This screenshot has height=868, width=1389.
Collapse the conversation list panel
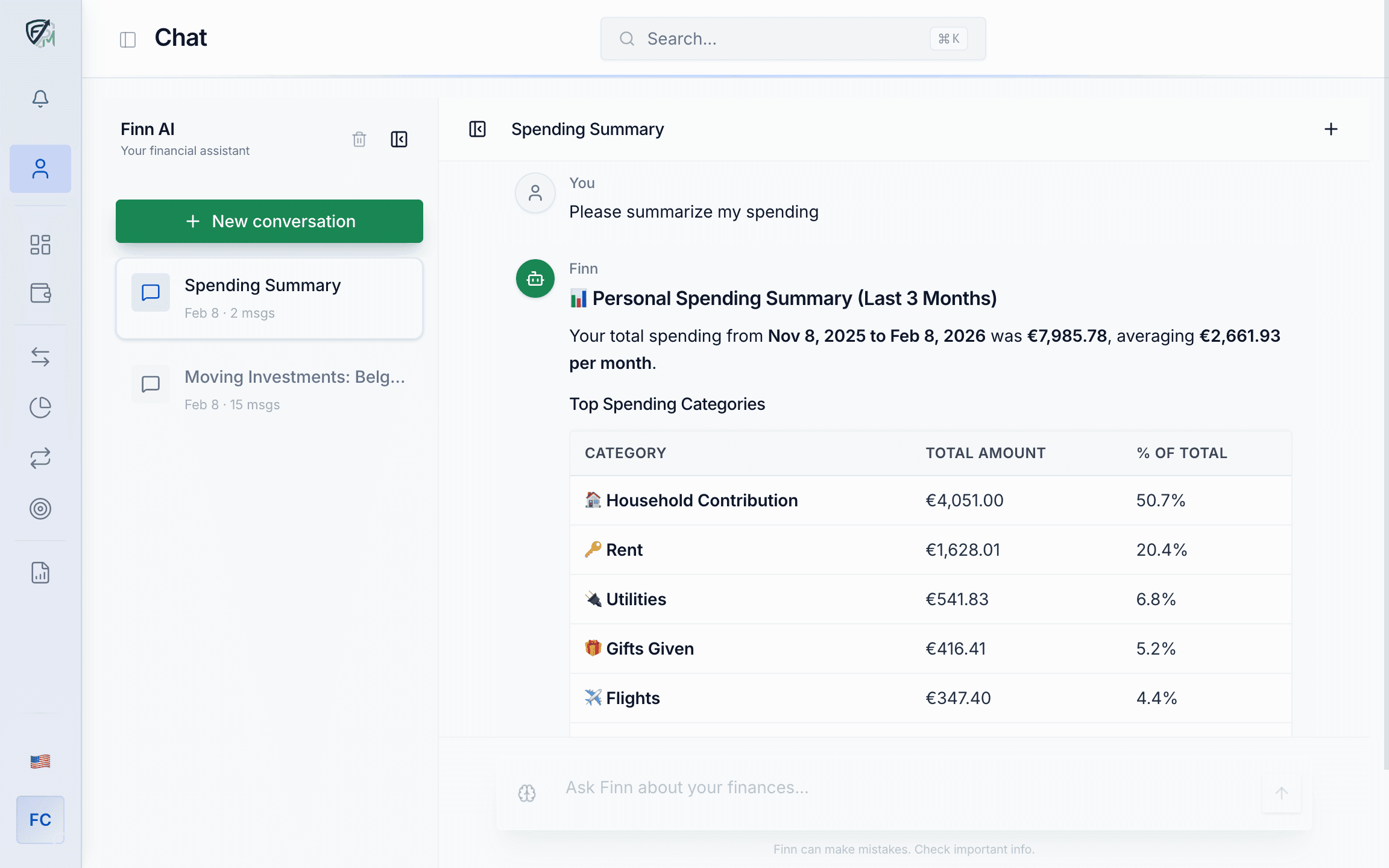click(x=398, y=139)
